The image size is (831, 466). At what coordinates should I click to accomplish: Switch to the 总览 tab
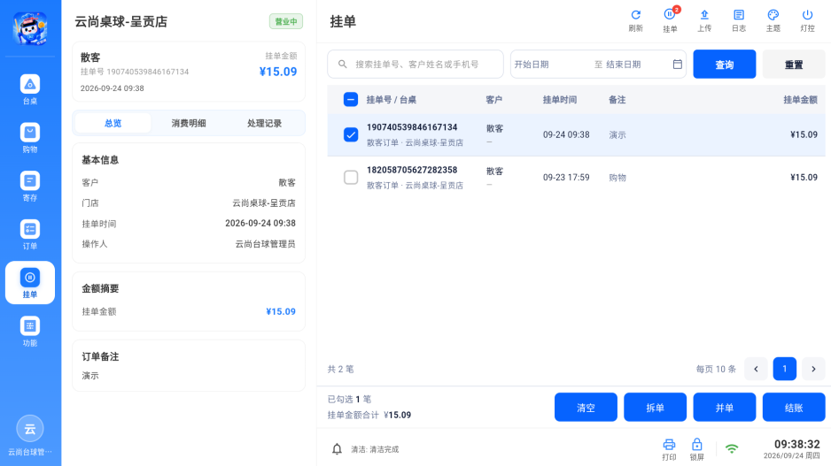point(113,123)
